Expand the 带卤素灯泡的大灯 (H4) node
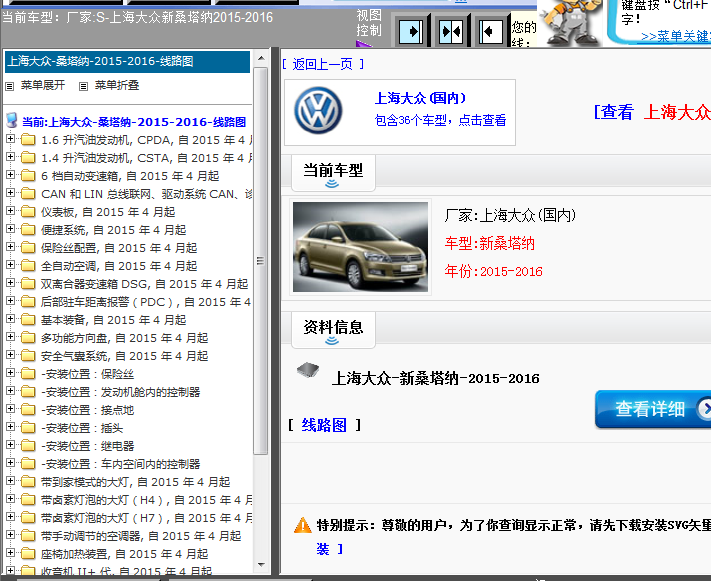Screen dimensions: 711x581 (10, 499)
